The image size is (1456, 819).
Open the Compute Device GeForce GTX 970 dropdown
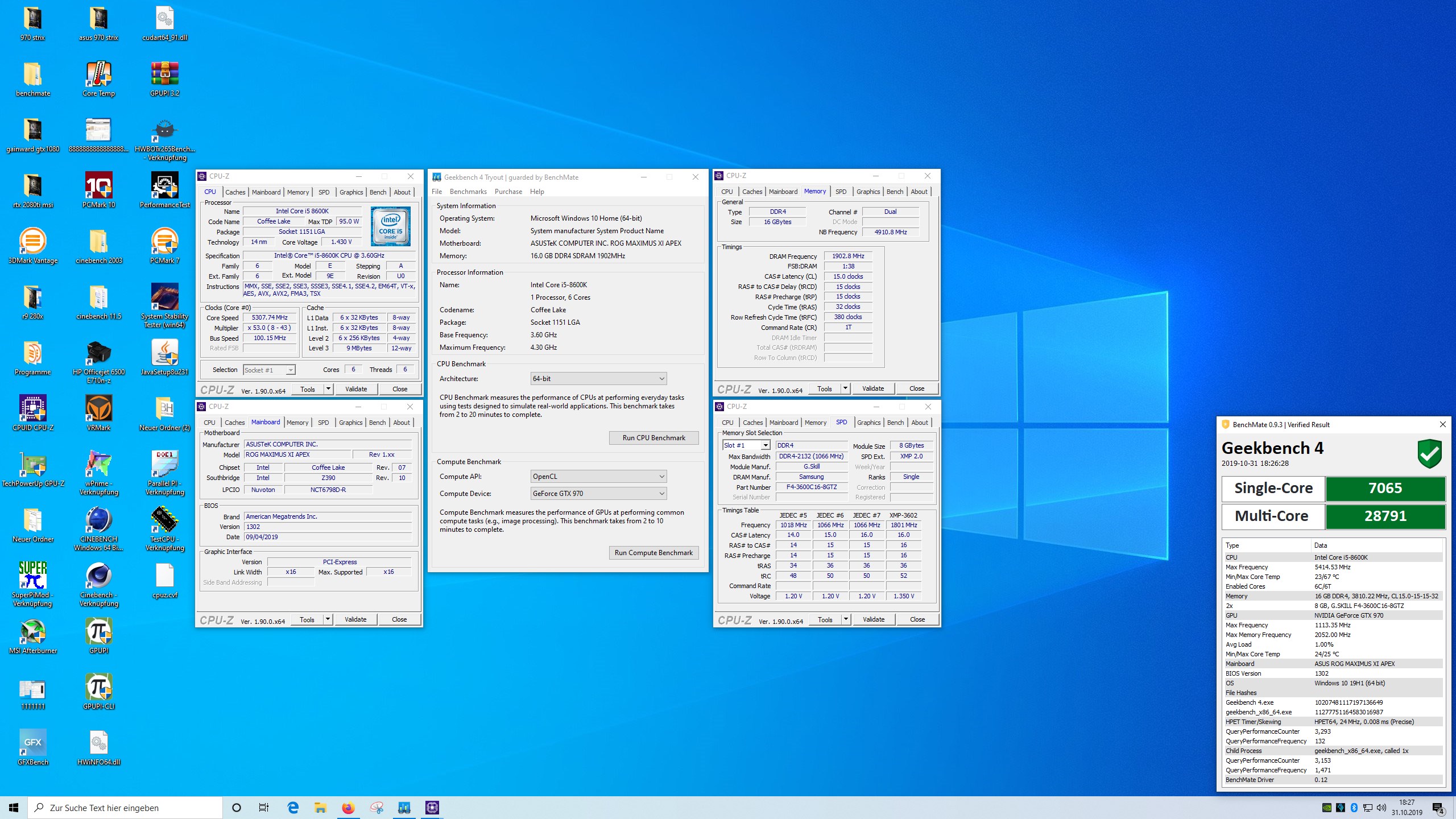coord(598,494)
